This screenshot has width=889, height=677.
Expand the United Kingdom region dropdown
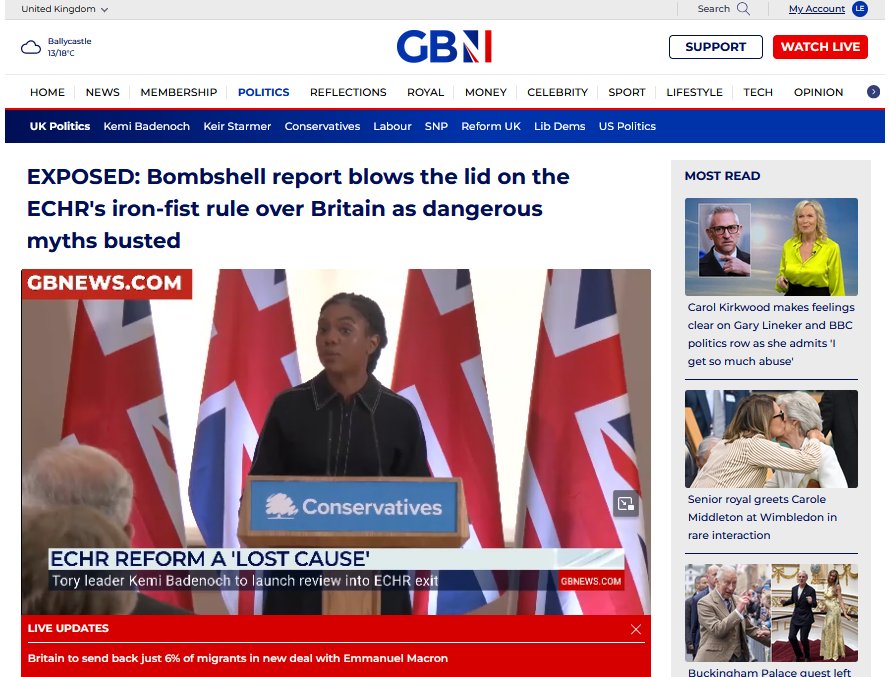[65, 9]
